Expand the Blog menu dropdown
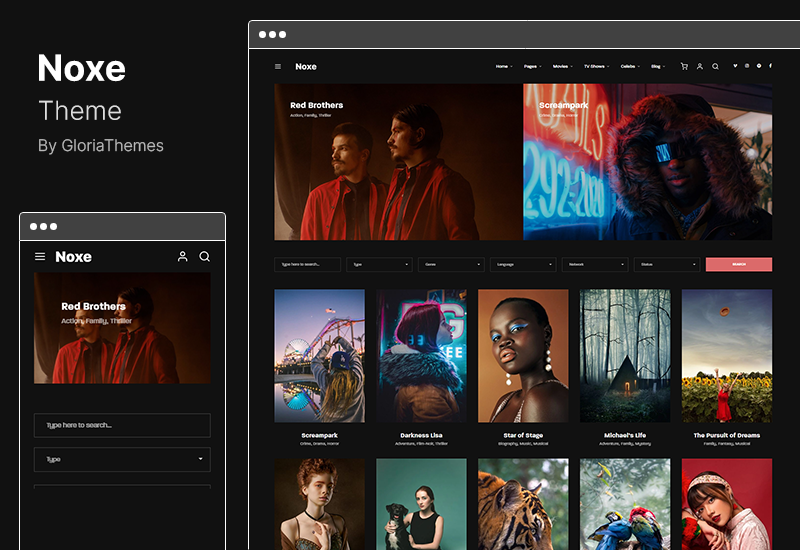The height and width of the screenshot is (550, 800). (658, 66)
